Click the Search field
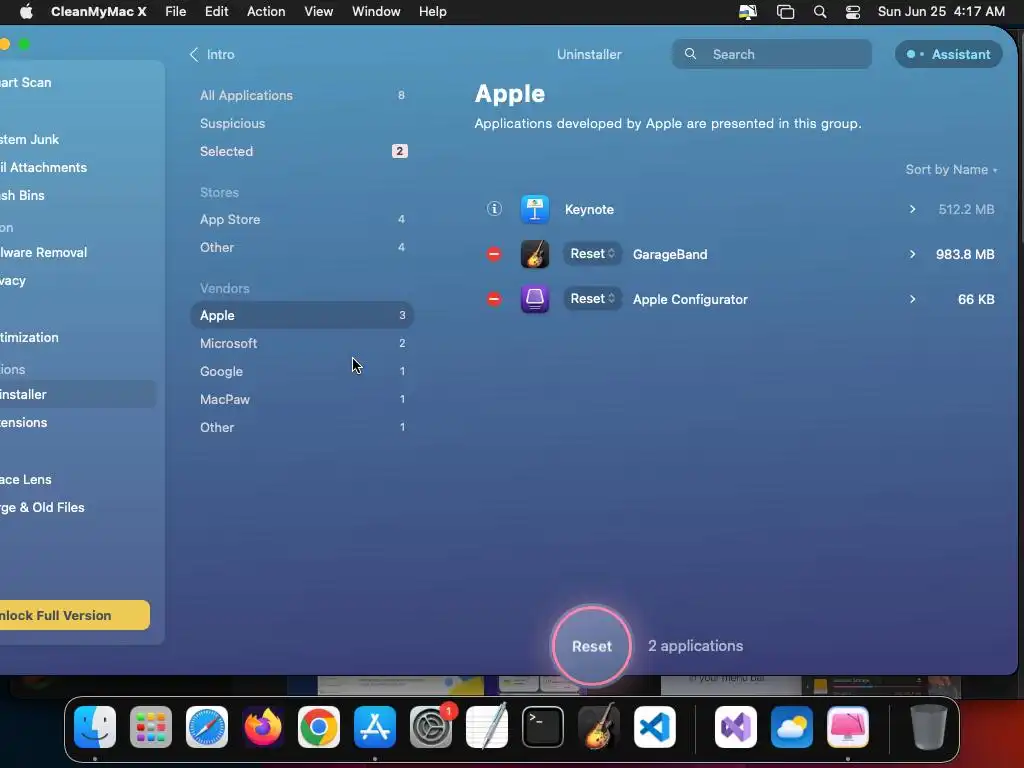This screenshot has height=768, width=1024. 771,54
